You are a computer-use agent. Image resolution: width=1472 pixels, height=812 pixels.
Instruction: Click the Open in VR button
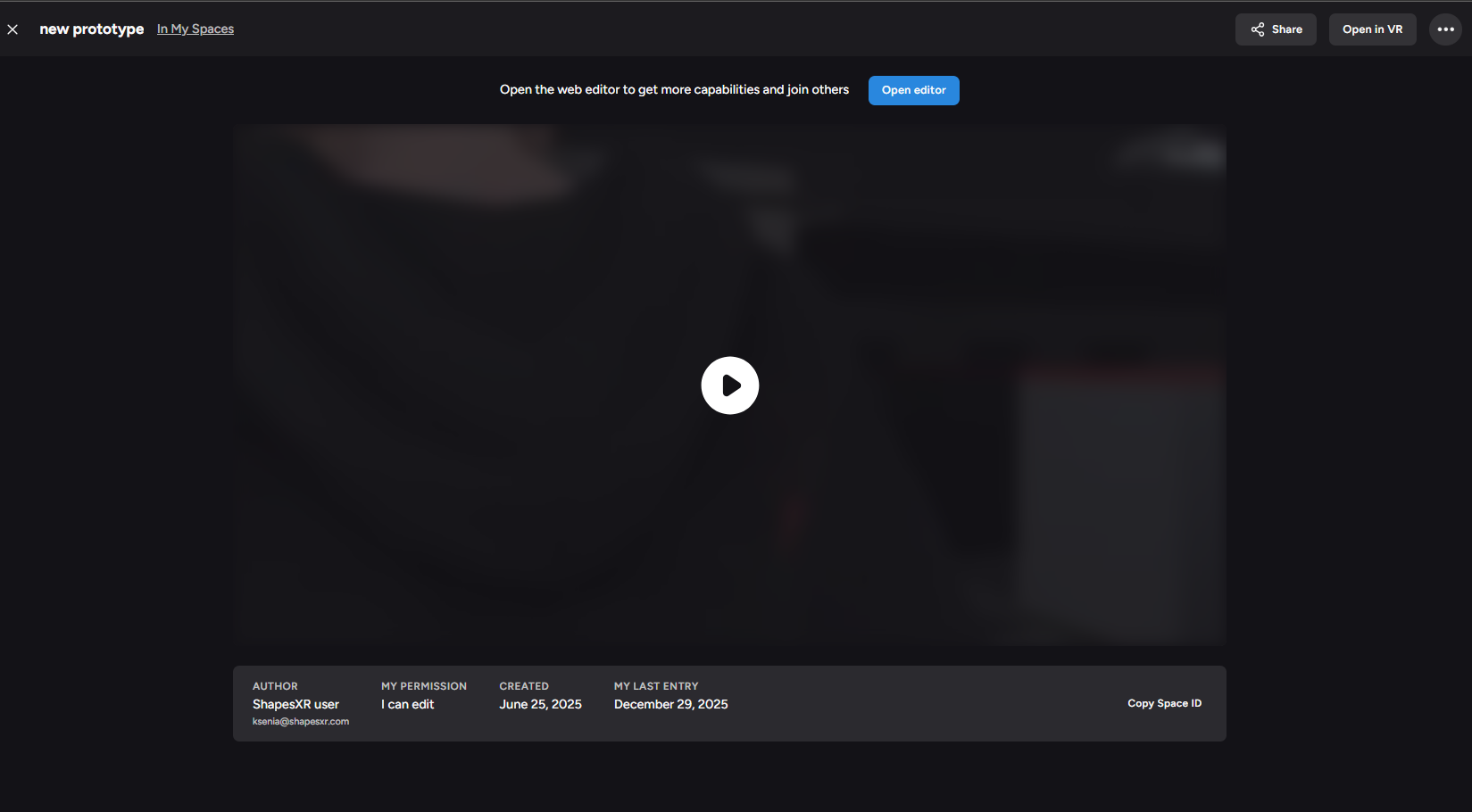1372,29
